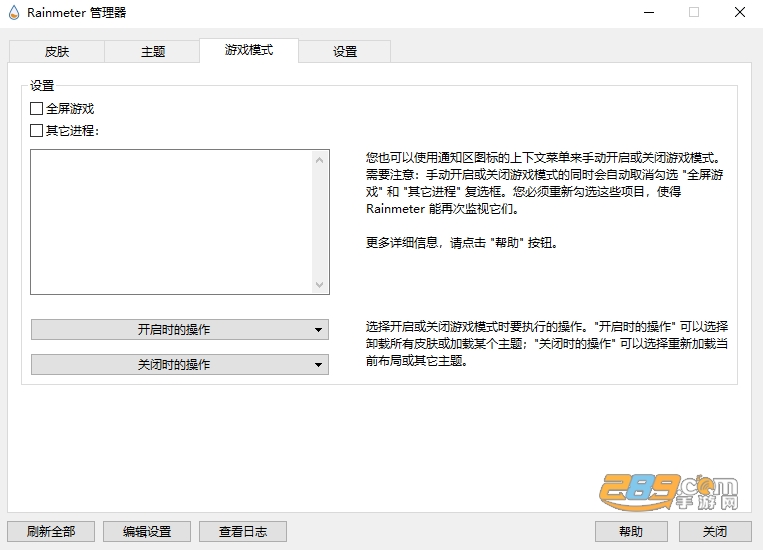The height and width of the screenshot is (550, 763).
Task: Switch to the 皮肤 tab
Action: [56, 51]
